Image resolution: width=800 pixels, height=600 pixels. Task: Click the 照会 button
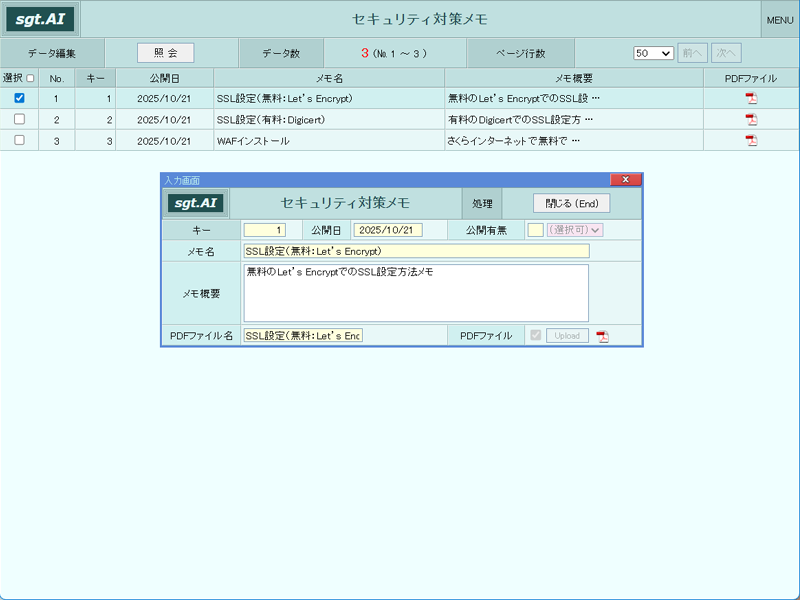pos(165,53)
